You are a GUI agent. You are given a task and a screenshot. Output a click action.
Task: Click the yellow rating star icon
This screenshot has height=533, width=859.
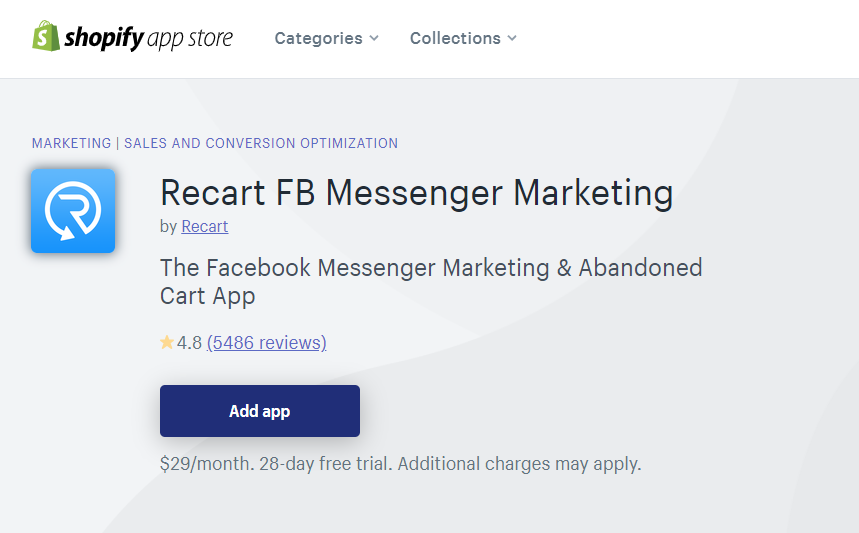point(167,342)
